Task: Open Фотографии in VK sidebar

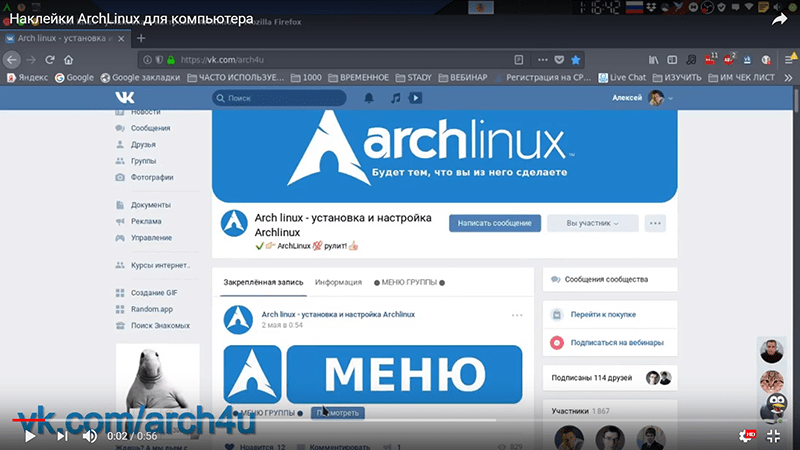Action: [152, 177]
